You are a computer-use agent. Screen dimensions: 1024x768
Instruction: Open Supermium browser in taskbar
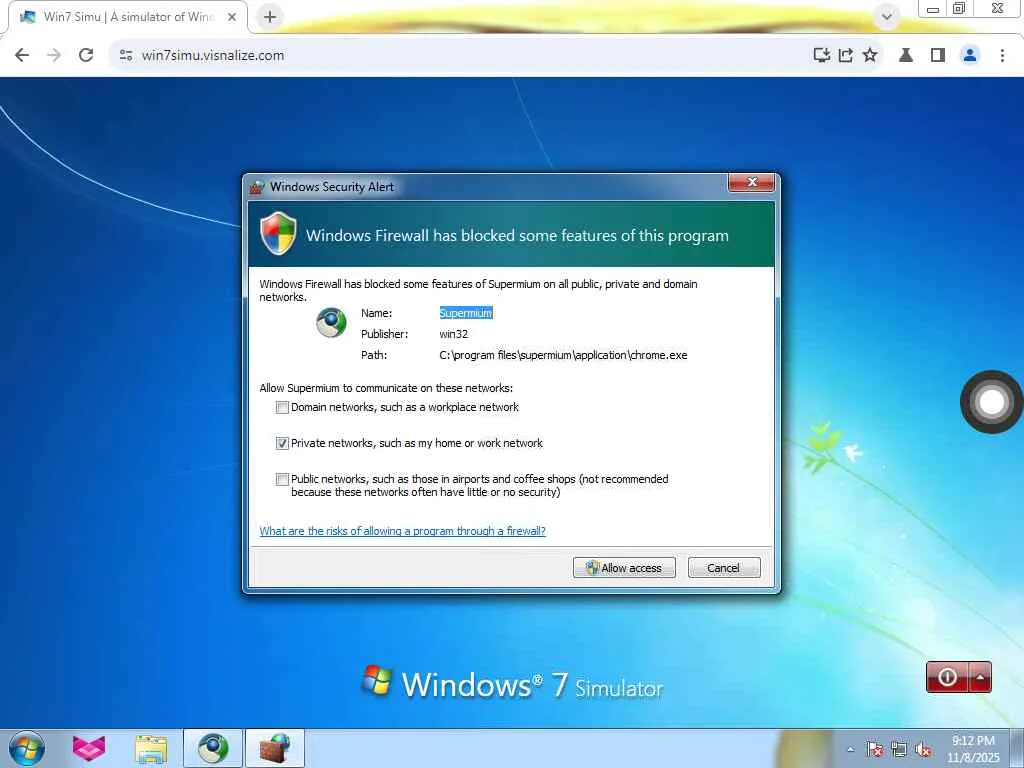pos(213,748)
